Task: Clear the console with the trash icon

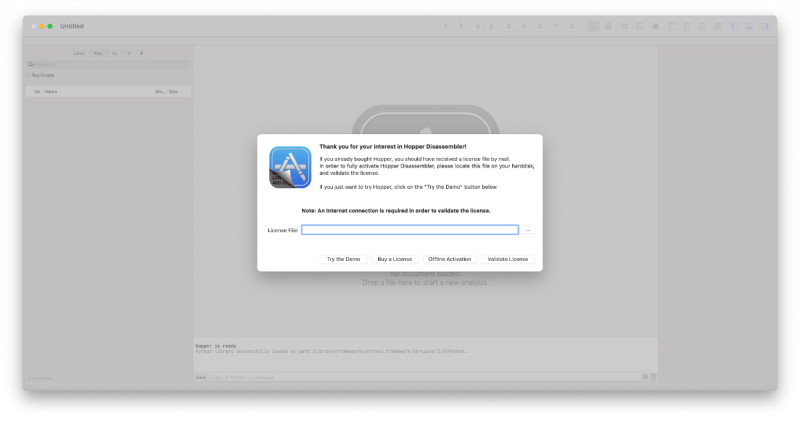Action: click(x=654, y=377)
